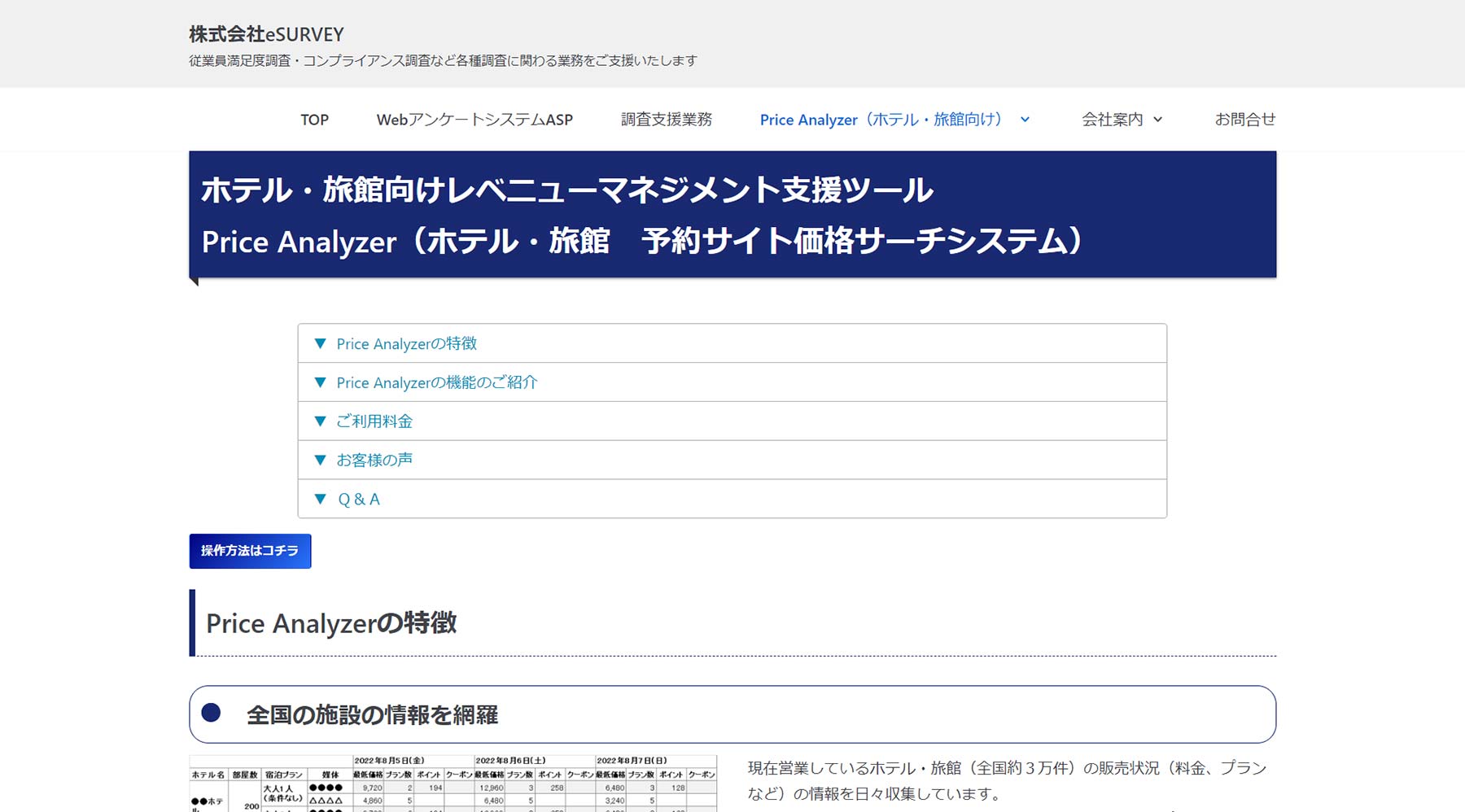The image size is (1465, 812).
Task: Open WebアンケートシステムASP menu item
Action: coord(474,120)
